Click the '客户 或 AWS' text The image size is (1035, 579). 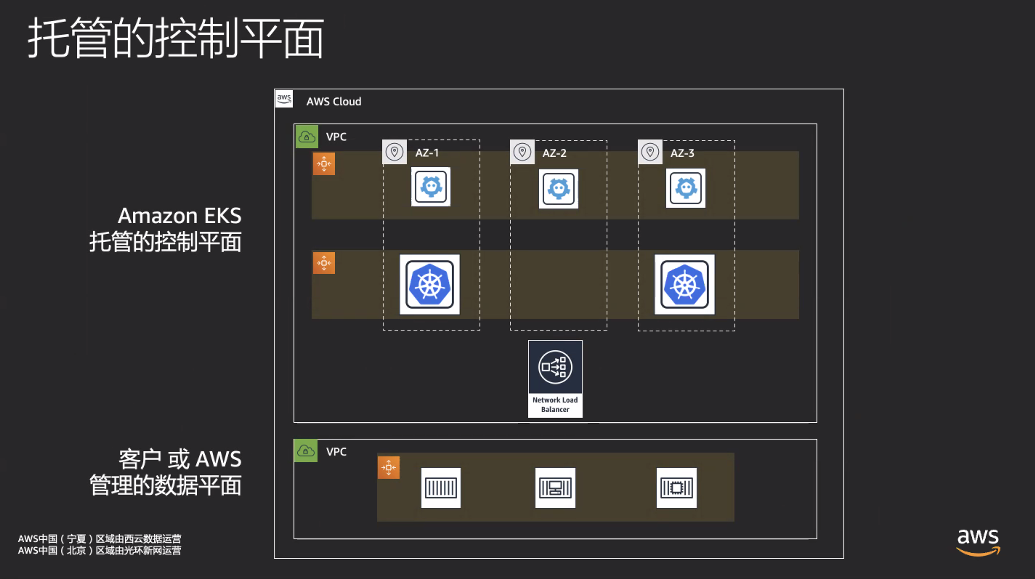pyautogui.click(x=180, y=459)
